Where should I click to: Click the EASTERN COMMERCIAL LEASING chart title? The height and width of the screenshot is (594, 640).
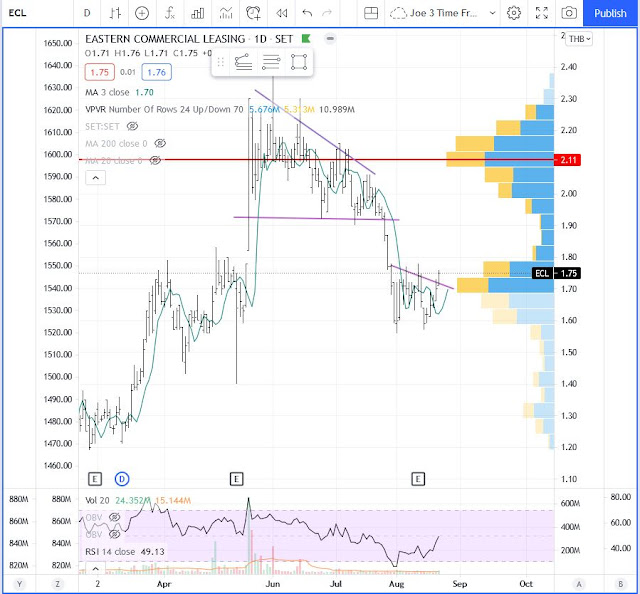(165, 39)
